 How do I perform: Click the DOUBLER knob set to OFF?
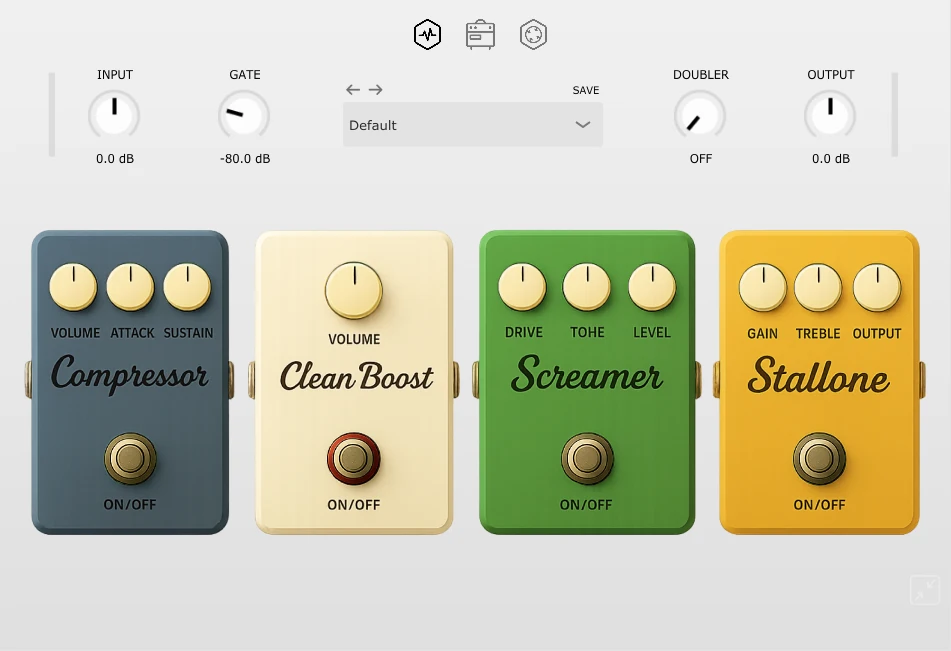tap(700, 114)
